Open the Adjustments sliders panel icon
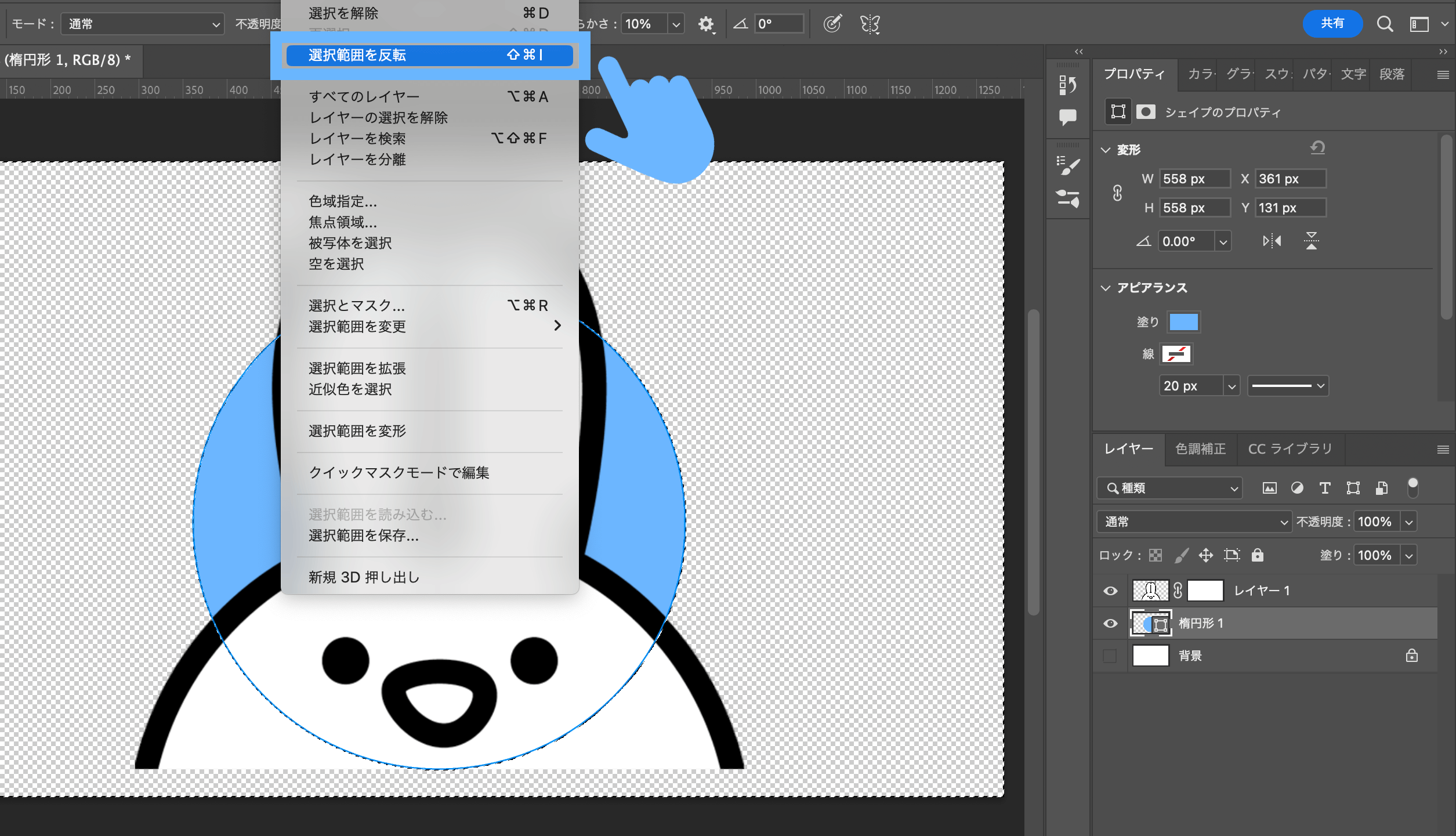Image resolution: width=1456 pixels, height=836 pixels. 1067,198
